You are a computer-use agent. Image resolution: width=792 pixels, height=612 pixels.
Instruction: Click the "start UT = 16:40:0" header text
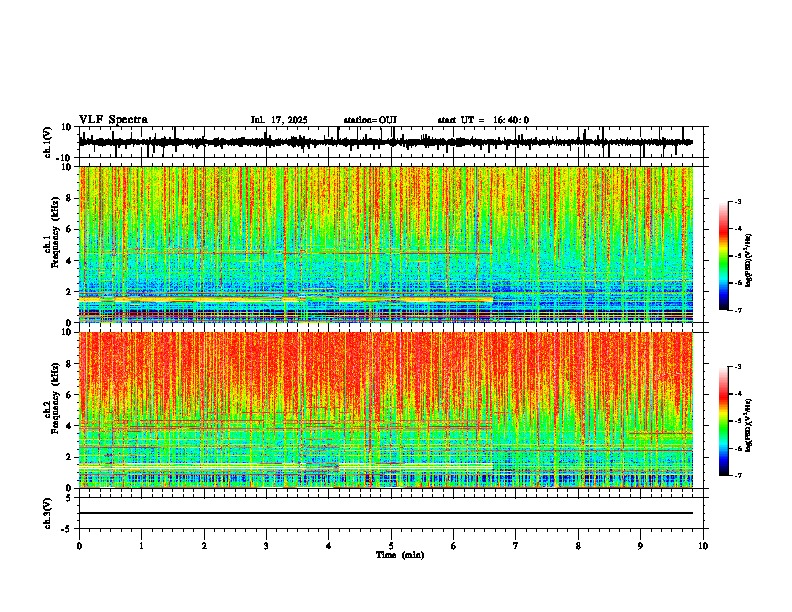coord(483,120)
